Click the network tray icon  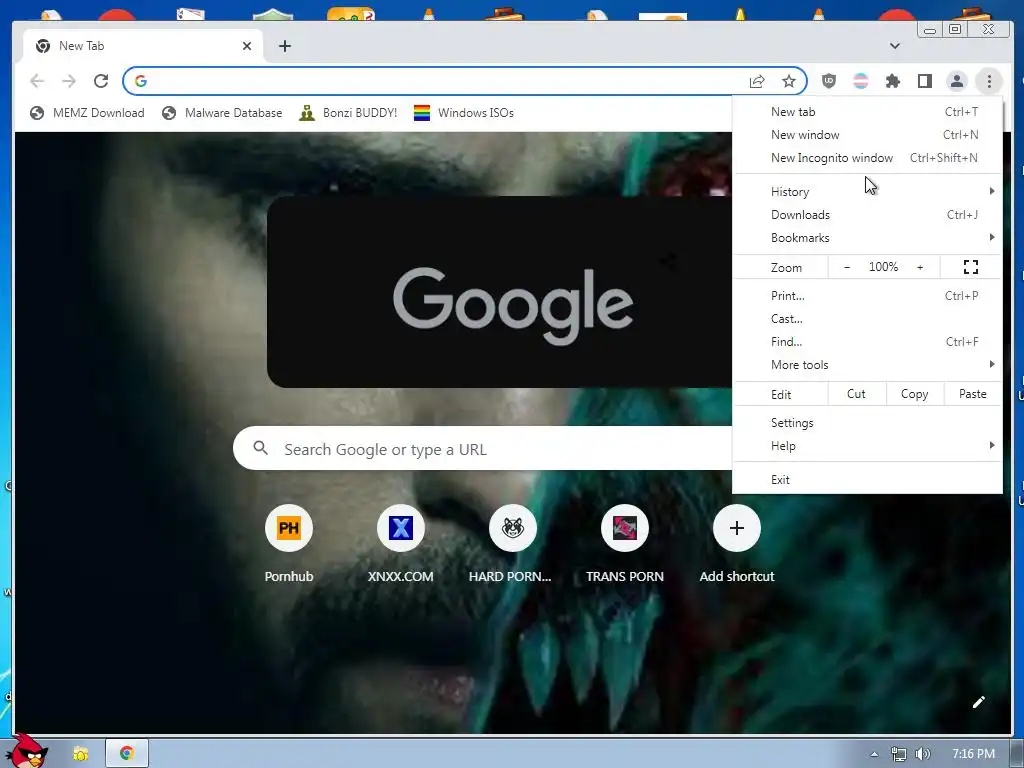point(899,754)
